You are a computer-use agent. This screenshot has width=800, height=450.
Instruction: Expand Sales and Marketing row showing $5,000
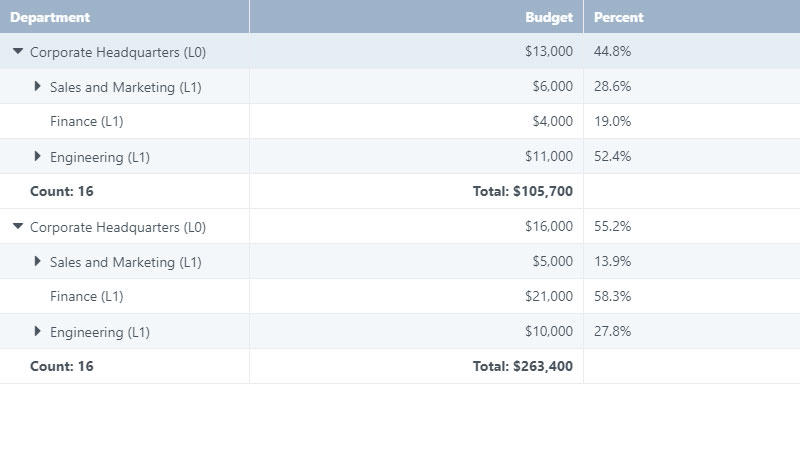tap(38, 262)
